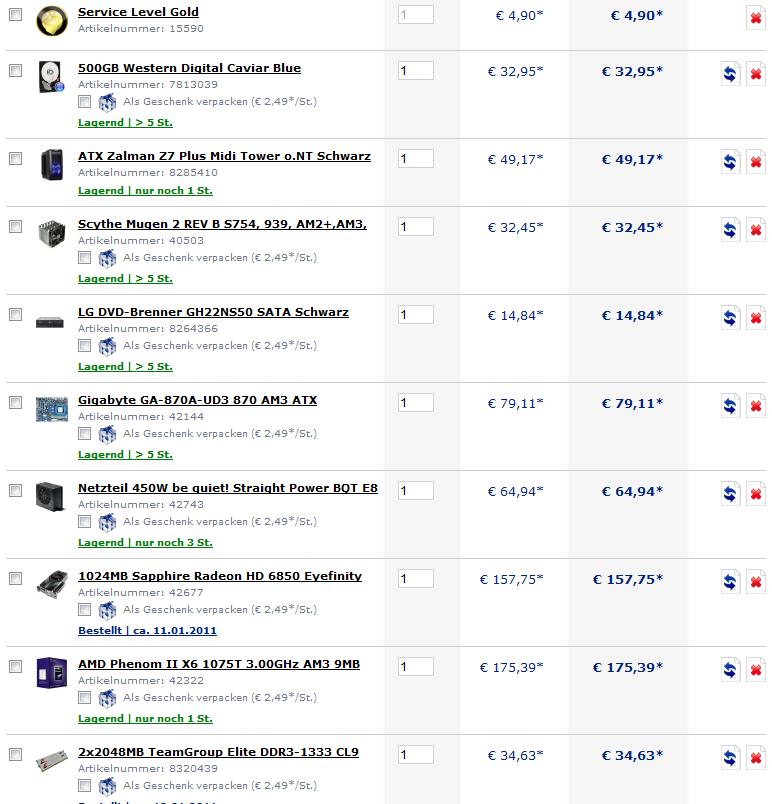Delete Zalman Z7 Plus tower from cart
The height and width of the screenshot is (804, 772).
(x=755, y=162)
